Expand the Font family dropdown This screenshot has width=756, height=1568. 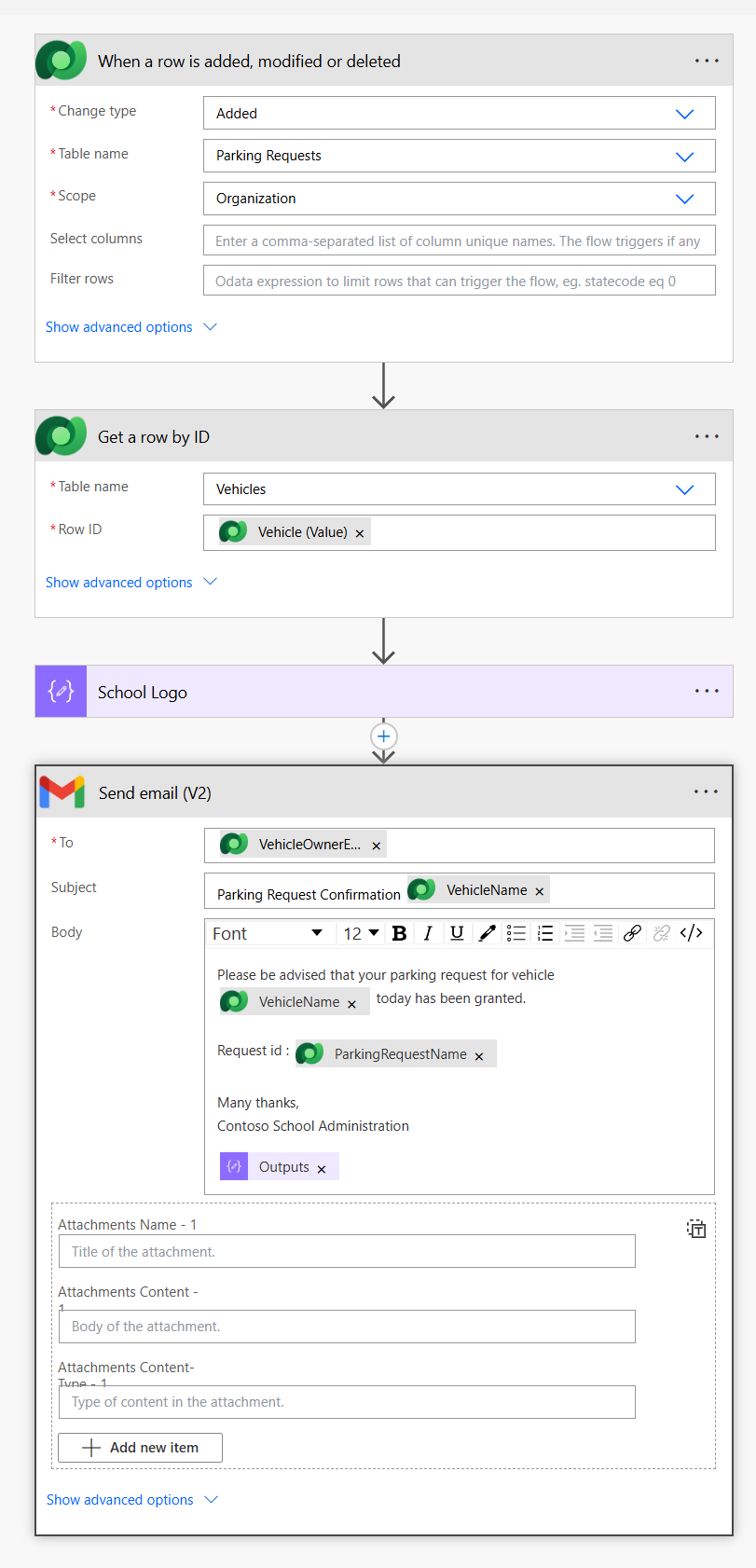click(x=267, y=933)
